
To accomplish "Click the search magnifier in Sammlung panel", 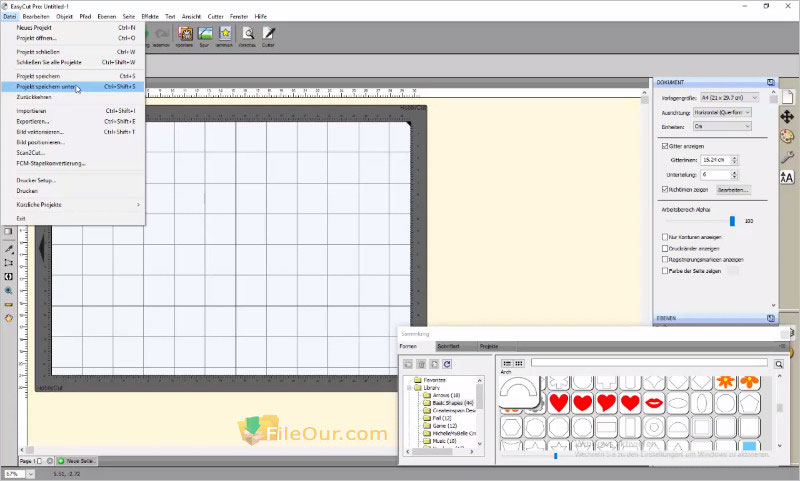I will click(x=779, y=364).
